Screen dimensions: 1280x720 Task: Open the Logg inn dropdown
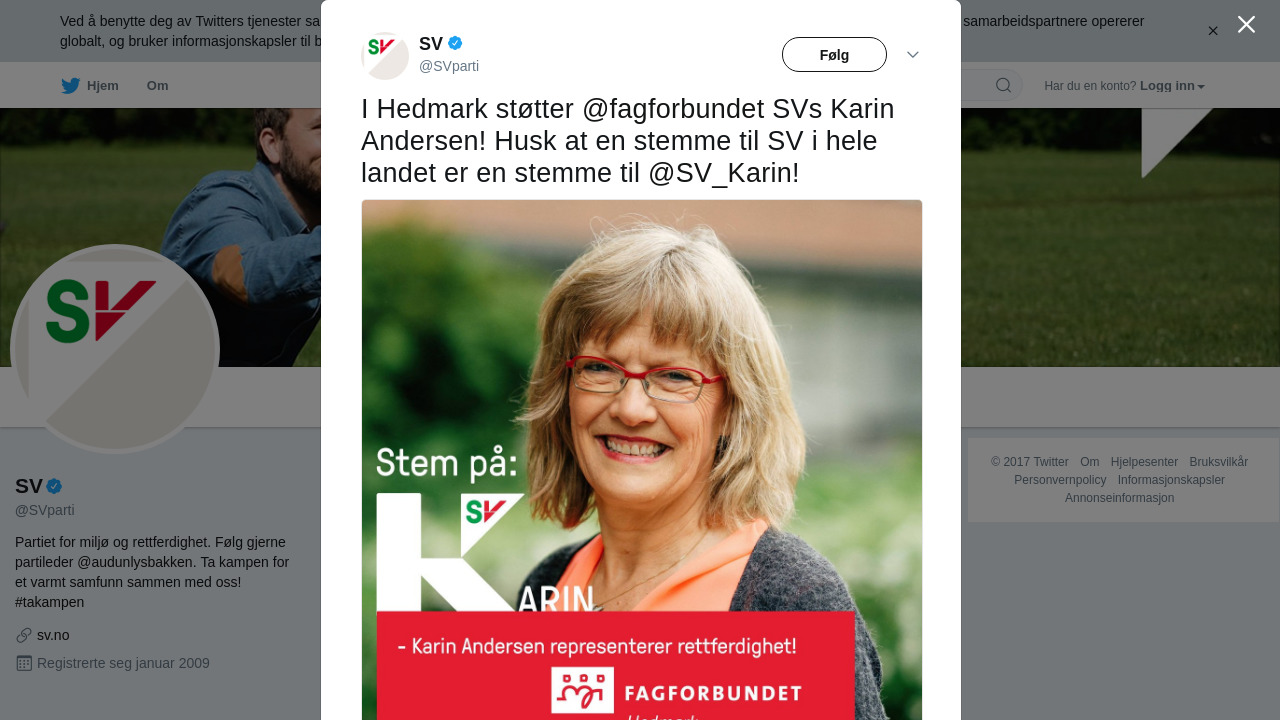pos(1172,86)
